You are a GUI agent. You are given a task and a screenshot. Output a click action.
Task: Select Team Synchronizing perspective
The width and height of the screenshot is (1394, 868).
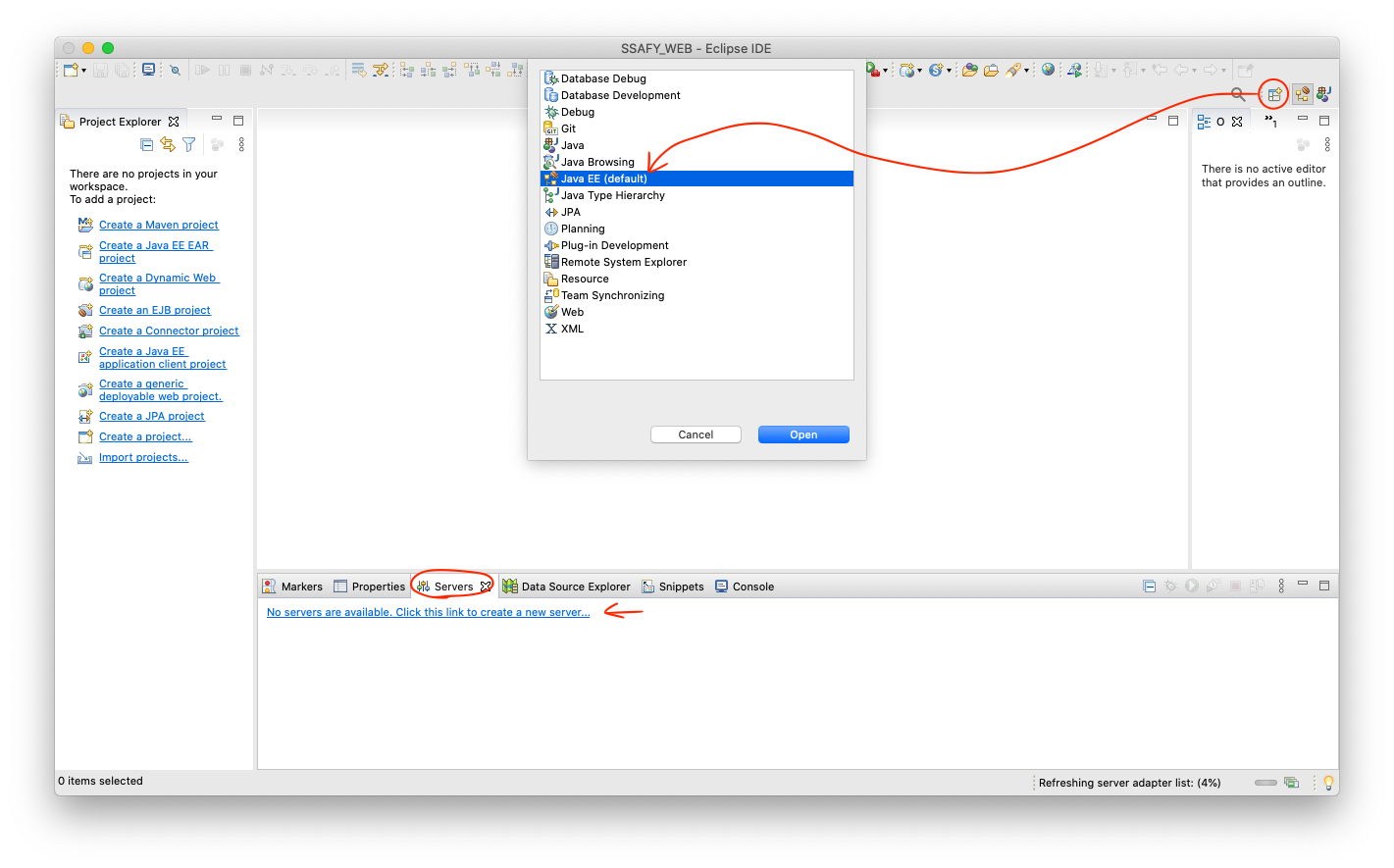697,295
